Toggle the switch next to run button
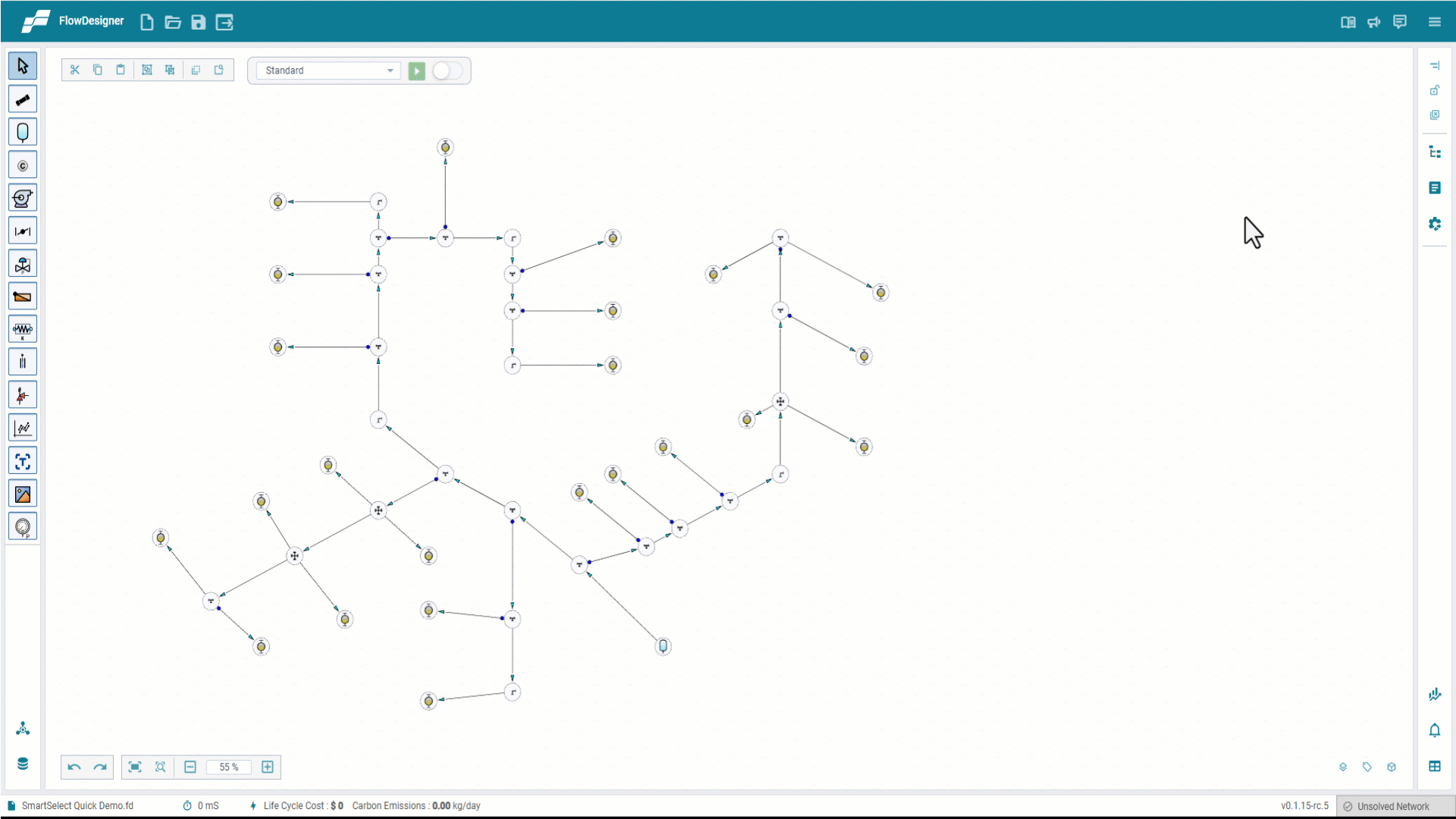1456x819 pixels. tap(447, 71)
